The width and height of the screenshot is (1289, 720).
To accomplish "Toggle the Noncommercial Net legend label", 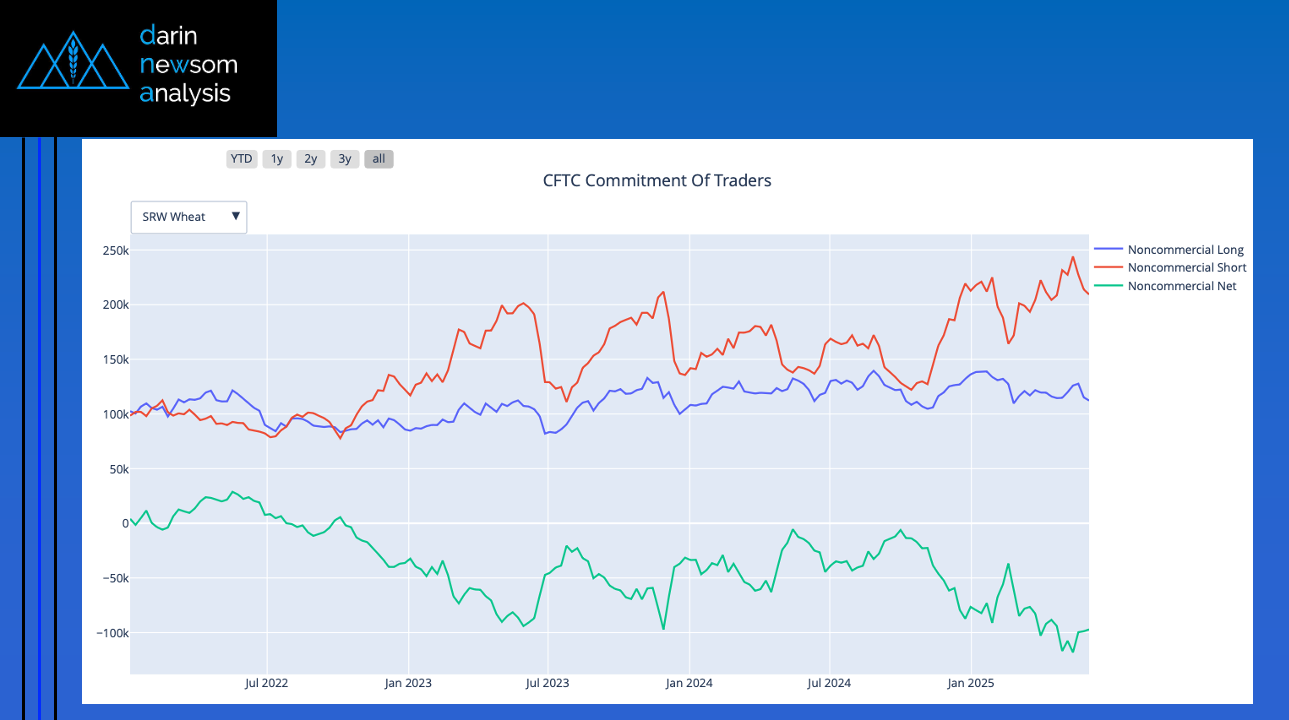I will pos(1181,286).
